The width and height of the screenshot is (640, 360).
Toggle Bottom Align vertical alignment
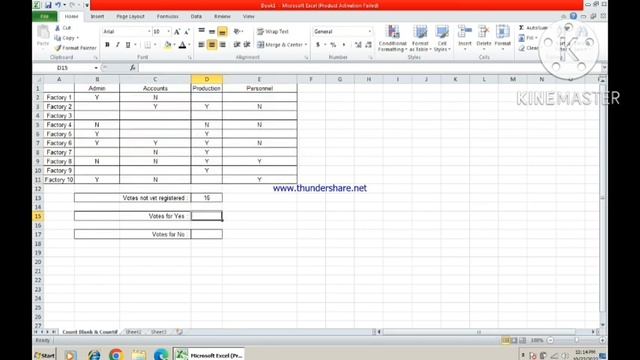tap(222, 31)
